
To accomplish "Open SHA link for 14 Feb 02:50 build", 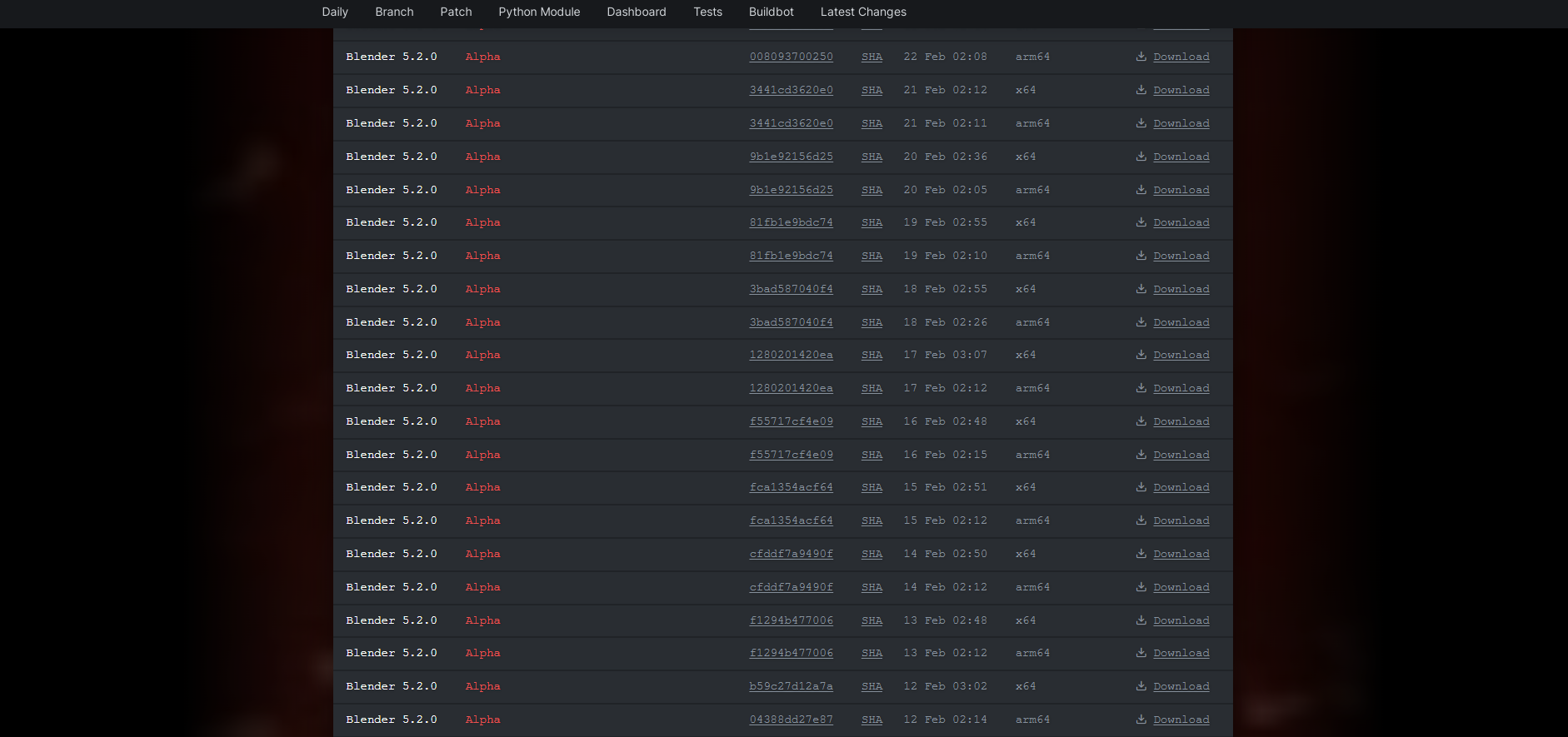I will [x=871, y=554].
